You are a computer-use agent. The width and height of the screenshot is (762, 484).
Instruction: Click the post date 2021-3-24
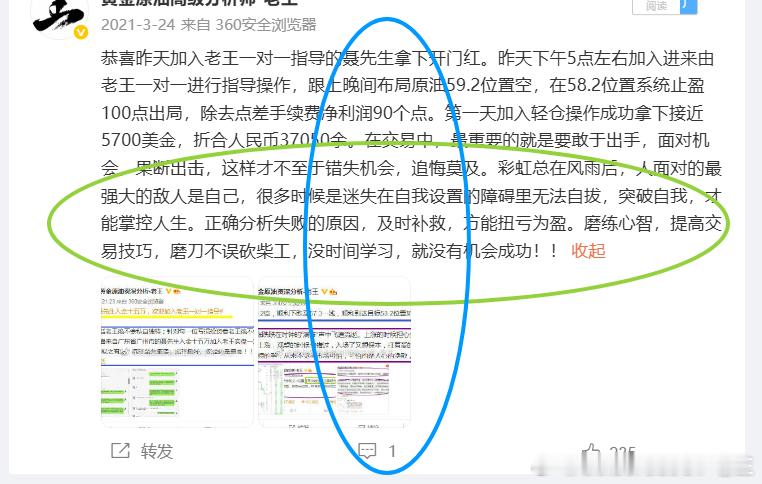(138, 24)
